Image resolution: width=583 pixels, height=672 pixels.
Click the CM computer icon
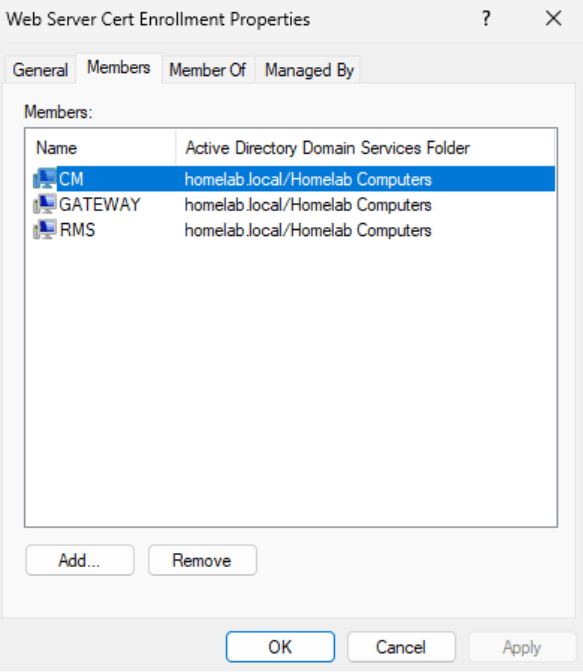click(45, 179)
